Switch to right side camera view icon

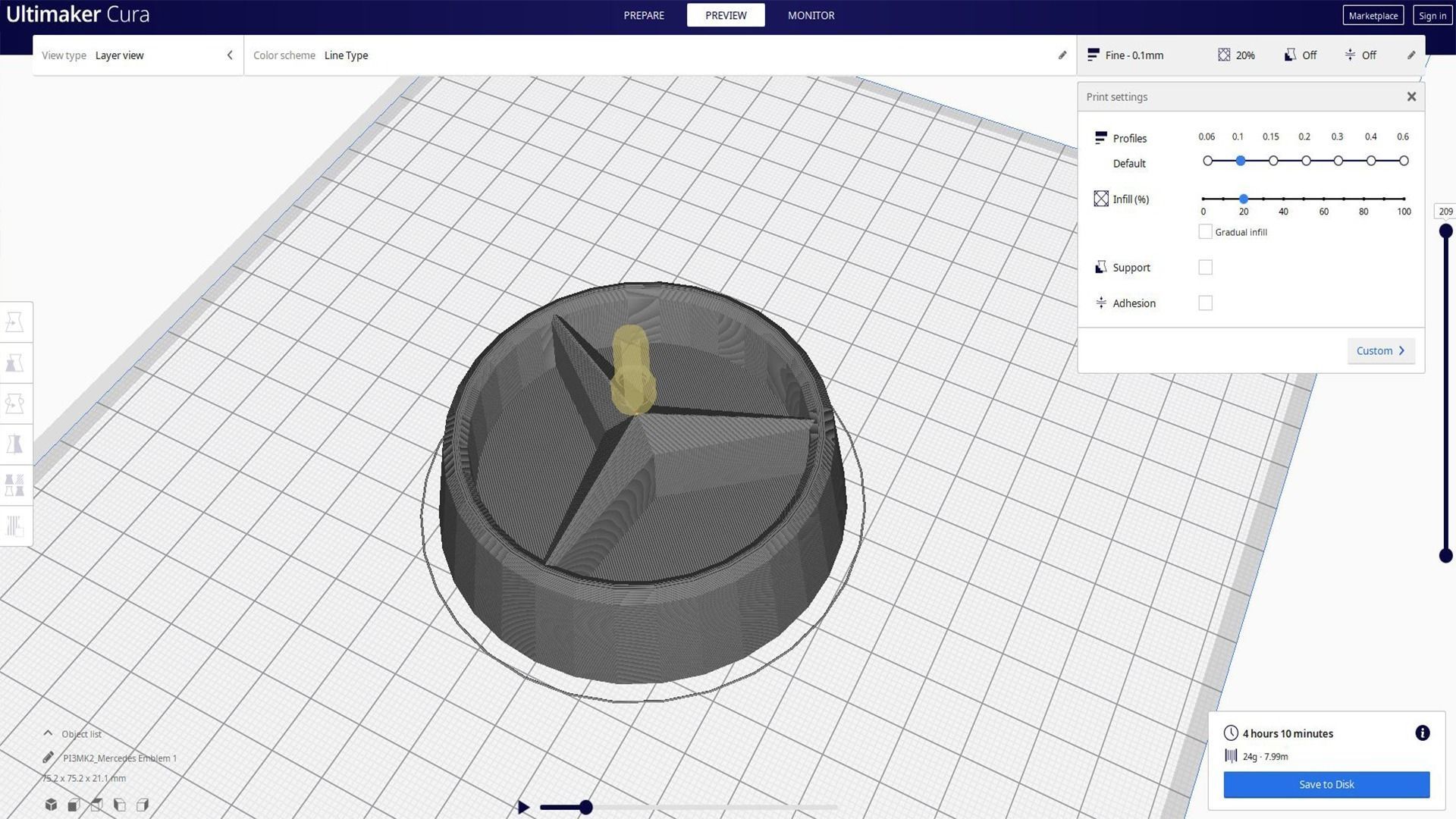tap(142, 805)
